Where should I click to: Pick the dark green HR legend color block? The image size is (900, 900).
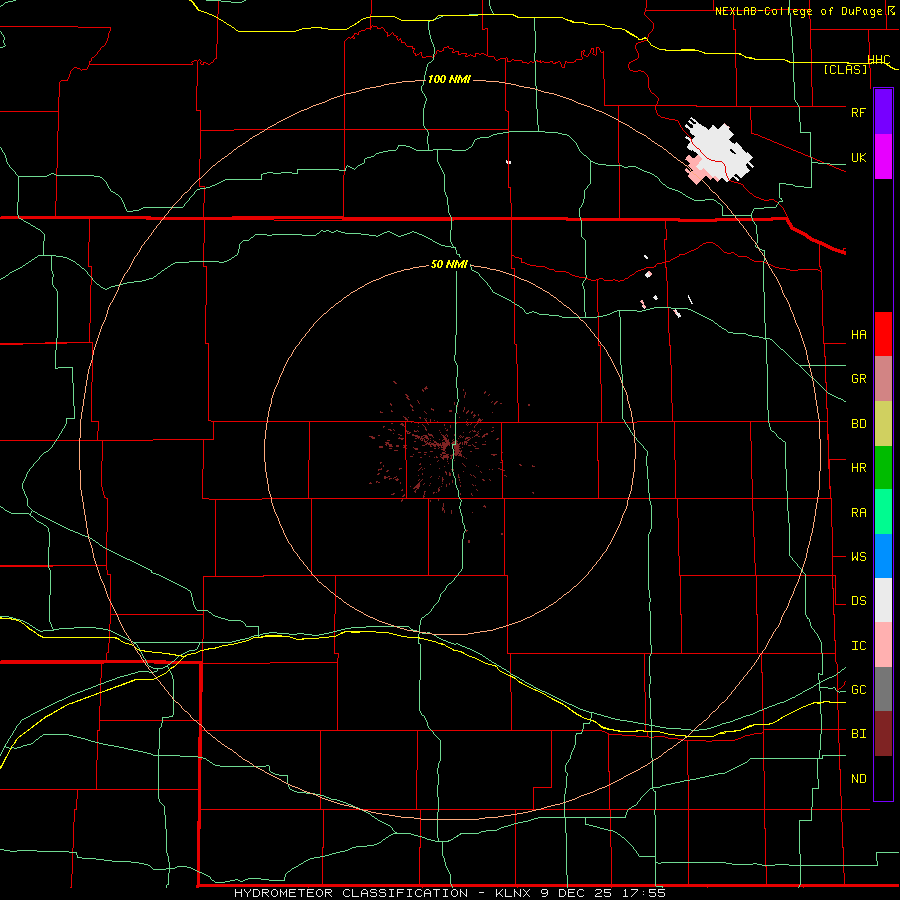[883, 468]
